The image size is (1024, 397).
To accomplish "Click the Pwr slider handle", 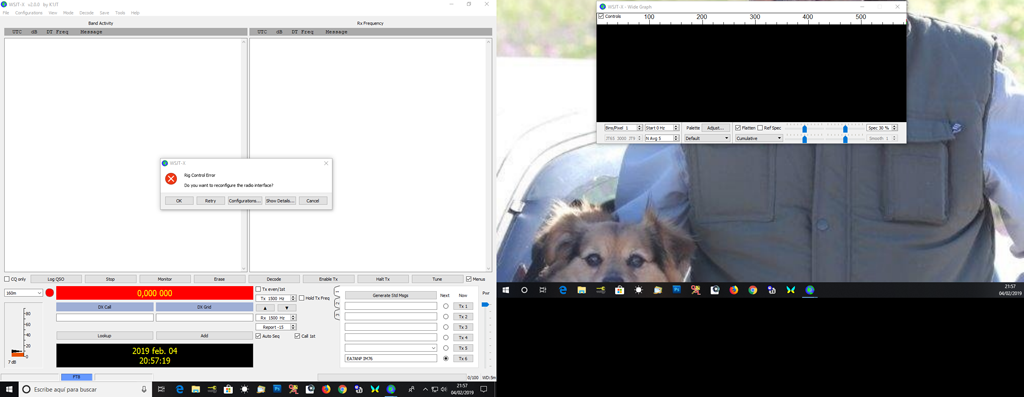I will point(485,304).
